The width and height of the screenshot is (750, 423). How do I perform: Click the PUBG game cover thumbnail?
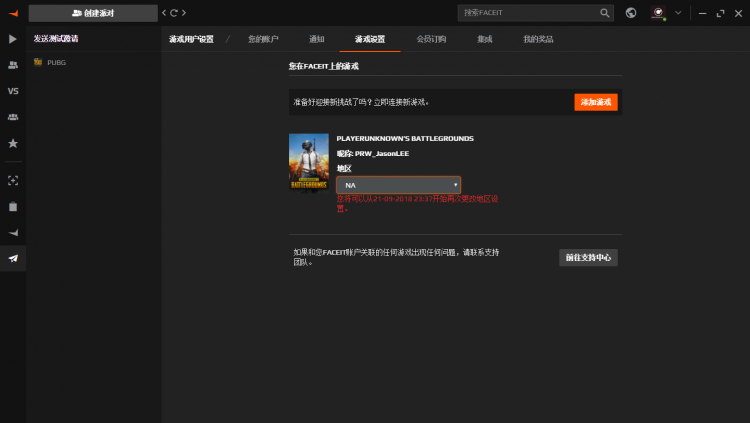(x=309, y=163)
